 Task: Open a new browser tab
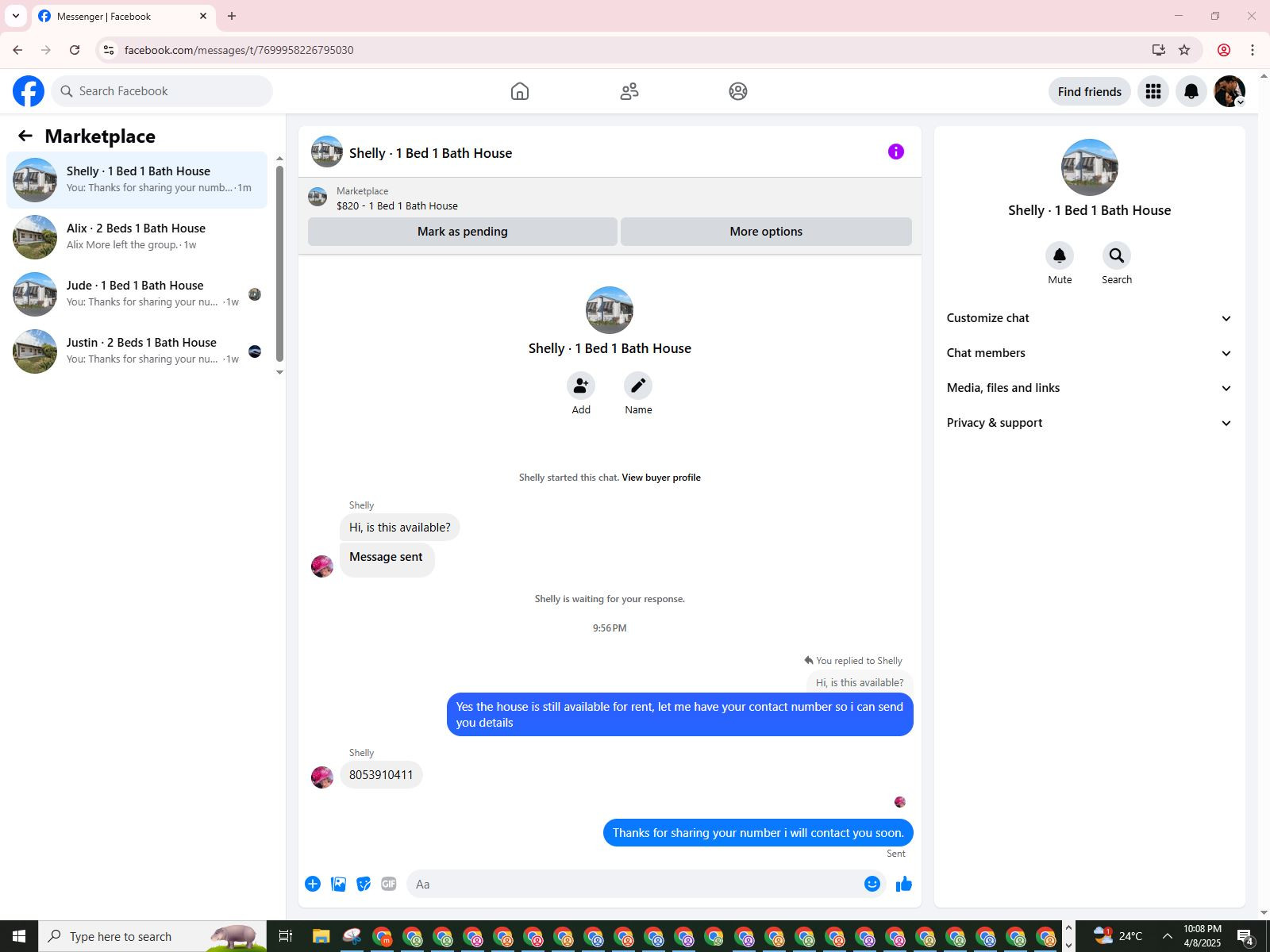pos(232,16)
